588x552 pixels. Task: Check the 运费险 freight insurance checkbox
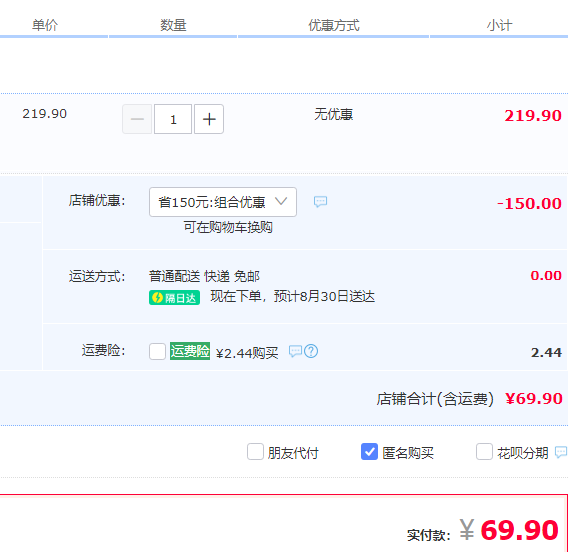(x=157, y=351)
